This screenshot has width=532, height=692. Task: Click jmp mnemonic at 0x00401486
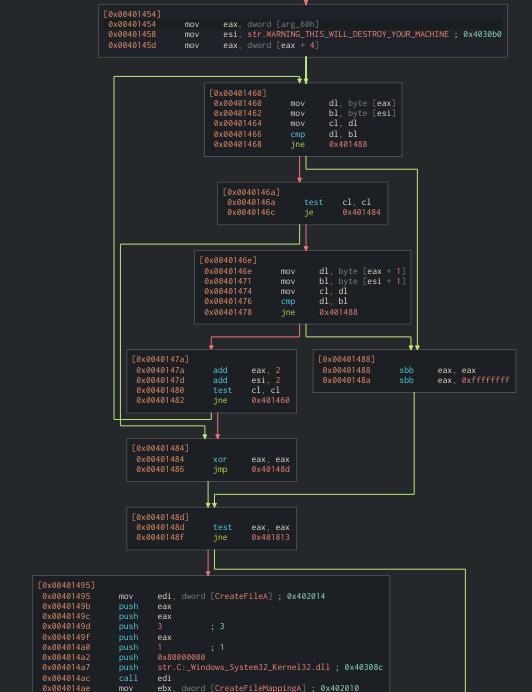[220, 470]
